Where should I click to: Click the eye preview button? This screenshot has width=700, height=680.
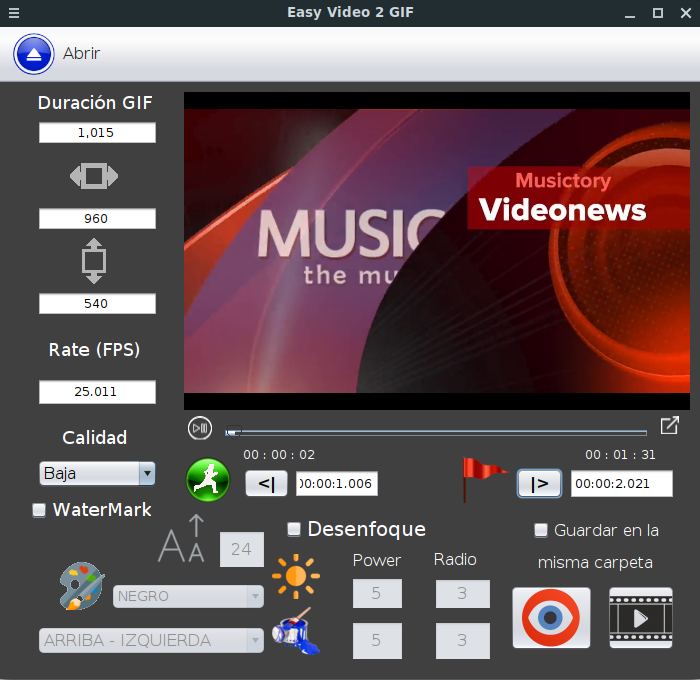click(551, 618)
